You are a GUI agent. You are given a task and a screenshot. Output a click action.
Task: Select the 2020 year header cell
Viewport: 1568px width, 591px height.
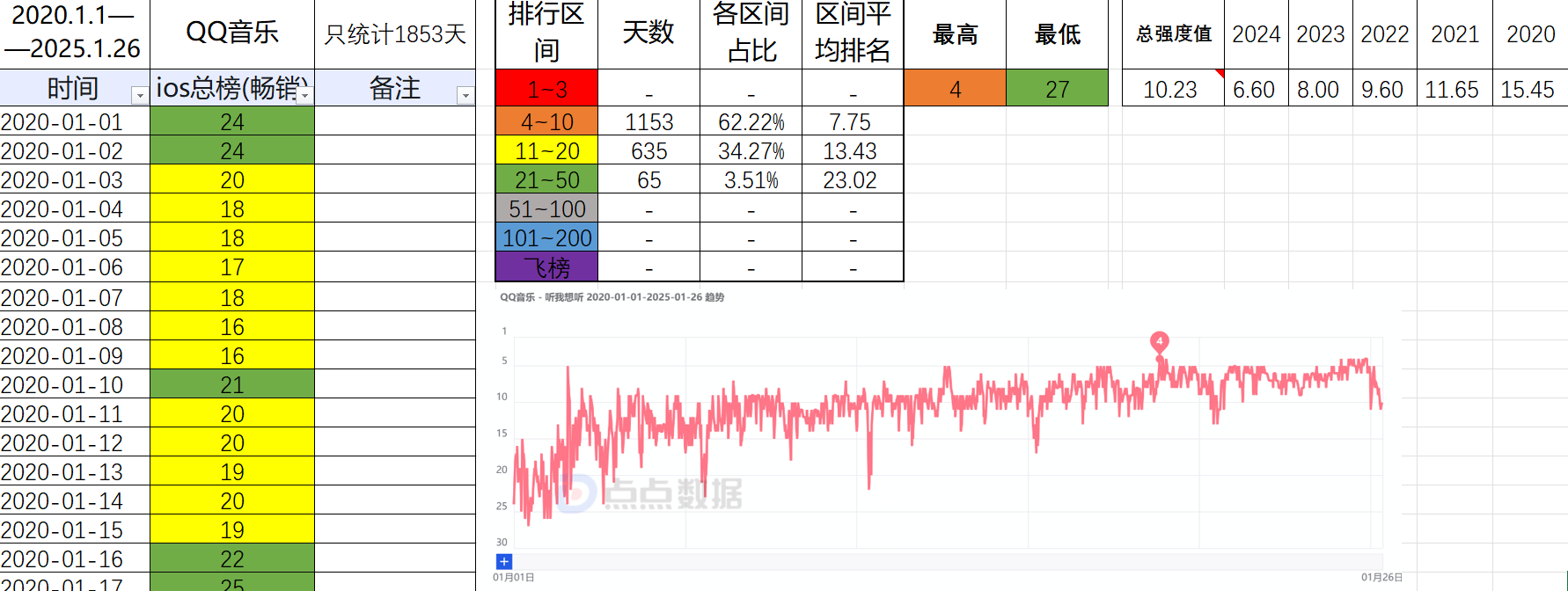click(x=1530, y=34)
